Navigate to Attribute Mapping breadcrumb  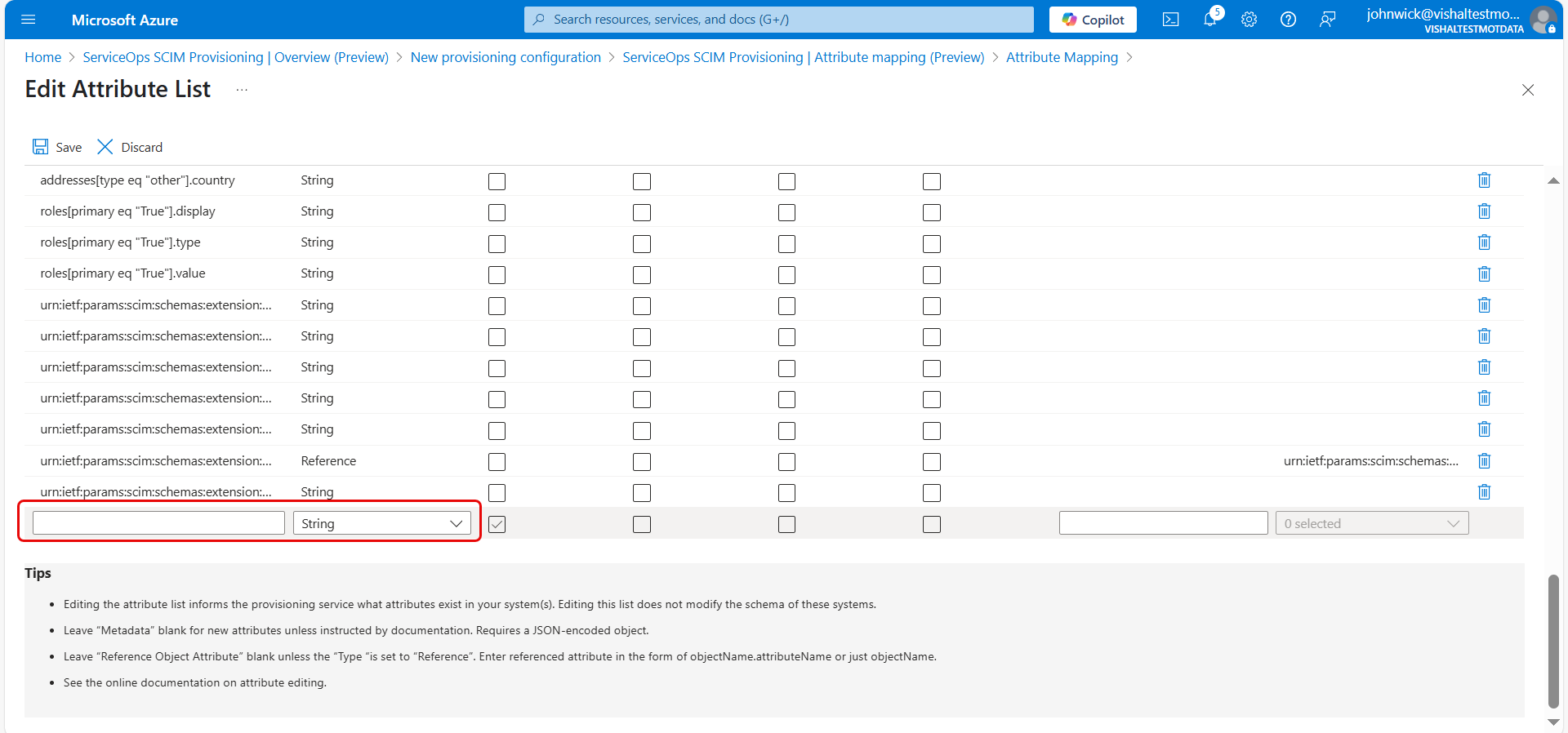pos(1062,57)
